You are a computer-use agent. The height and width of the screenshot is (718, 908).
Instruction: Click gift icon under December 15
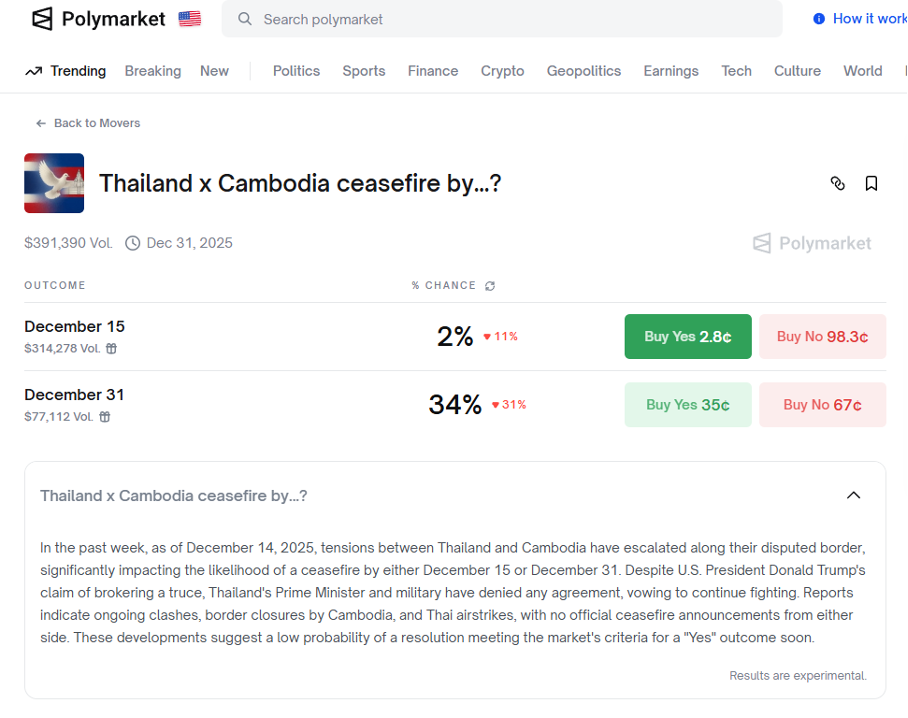pos(111,349)
